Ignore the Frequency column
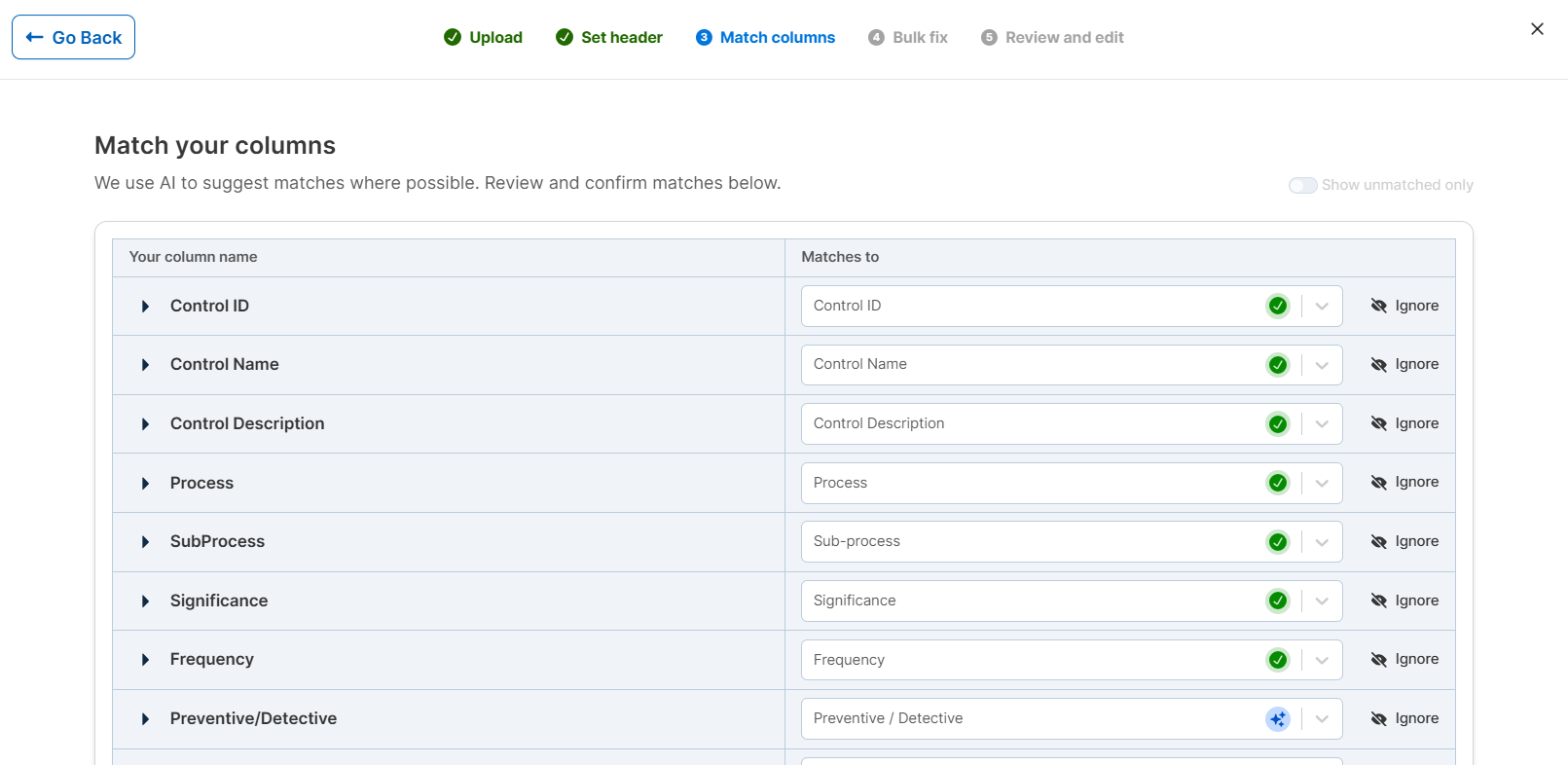The image size is (1568, 765). coord(1404,659)
